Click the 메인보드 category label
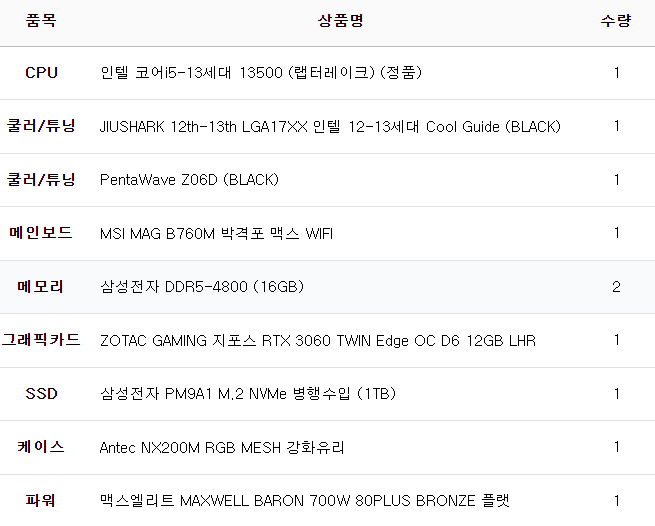Viewport: 655px width, 526px height. pos(41,233)
